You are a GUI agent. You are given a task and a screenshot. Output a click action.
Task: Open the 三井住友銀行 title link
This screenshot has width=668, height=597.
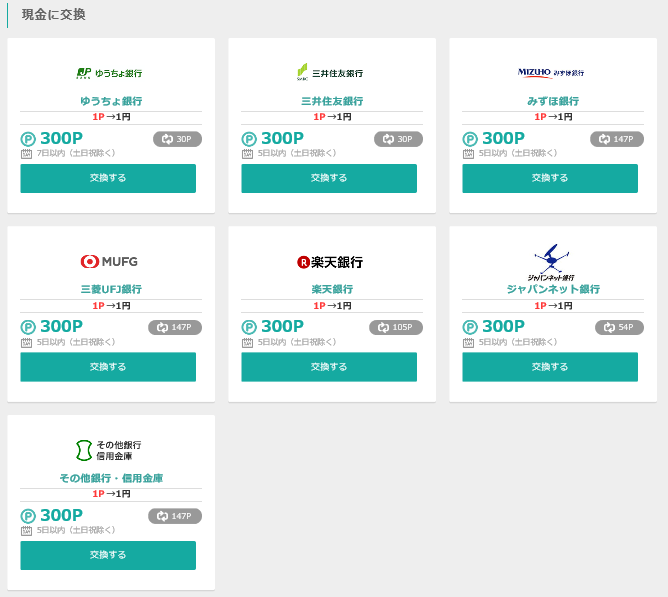332,101
